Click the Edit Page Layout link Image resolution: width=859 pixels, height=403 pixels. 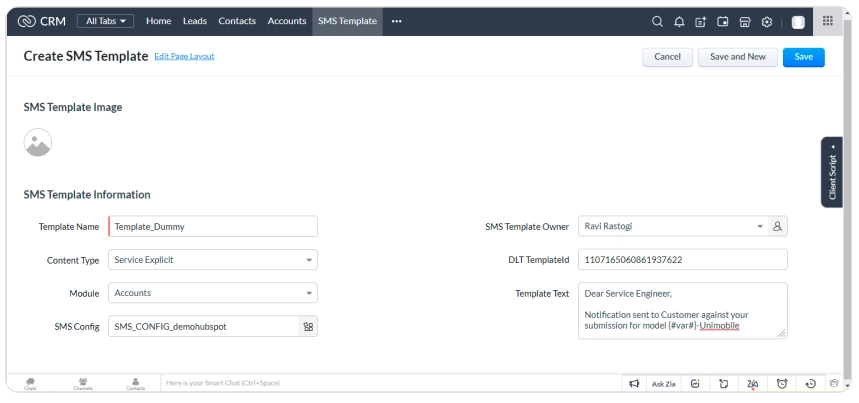(184, 56)
